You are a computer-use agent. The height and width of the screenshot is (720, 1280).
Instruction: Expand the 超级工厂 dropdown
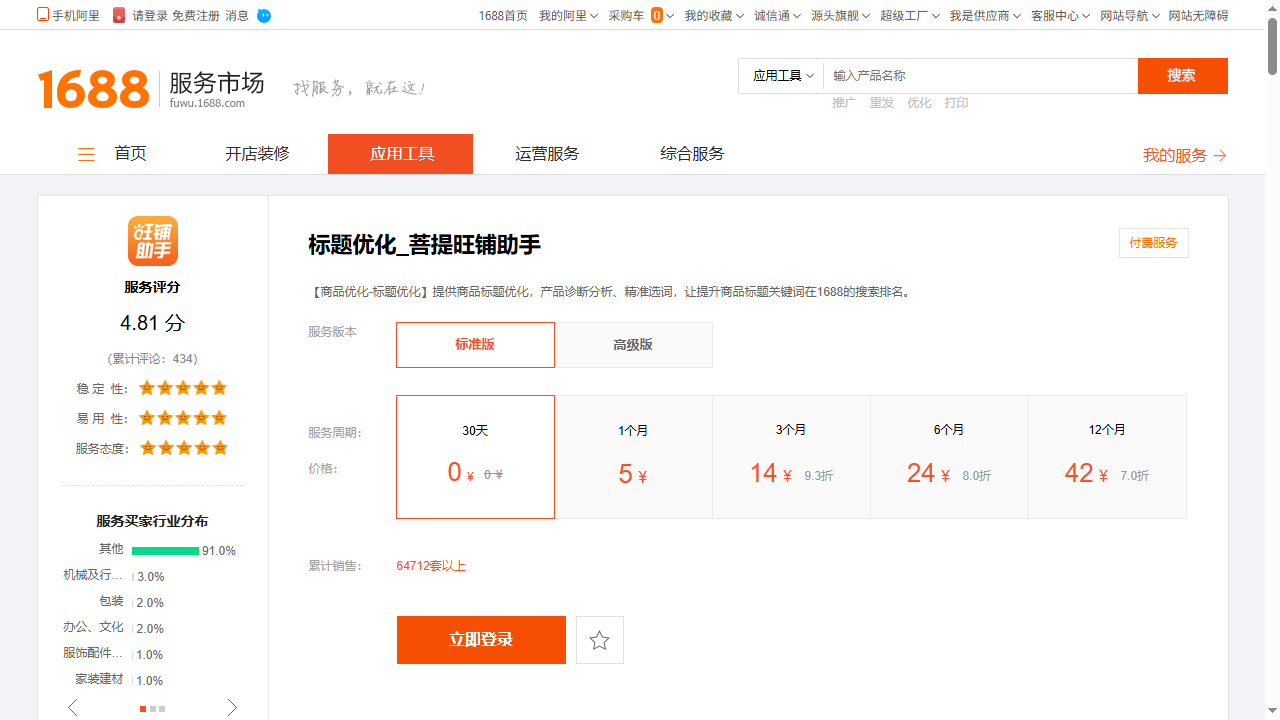click(x=910, y=16)
